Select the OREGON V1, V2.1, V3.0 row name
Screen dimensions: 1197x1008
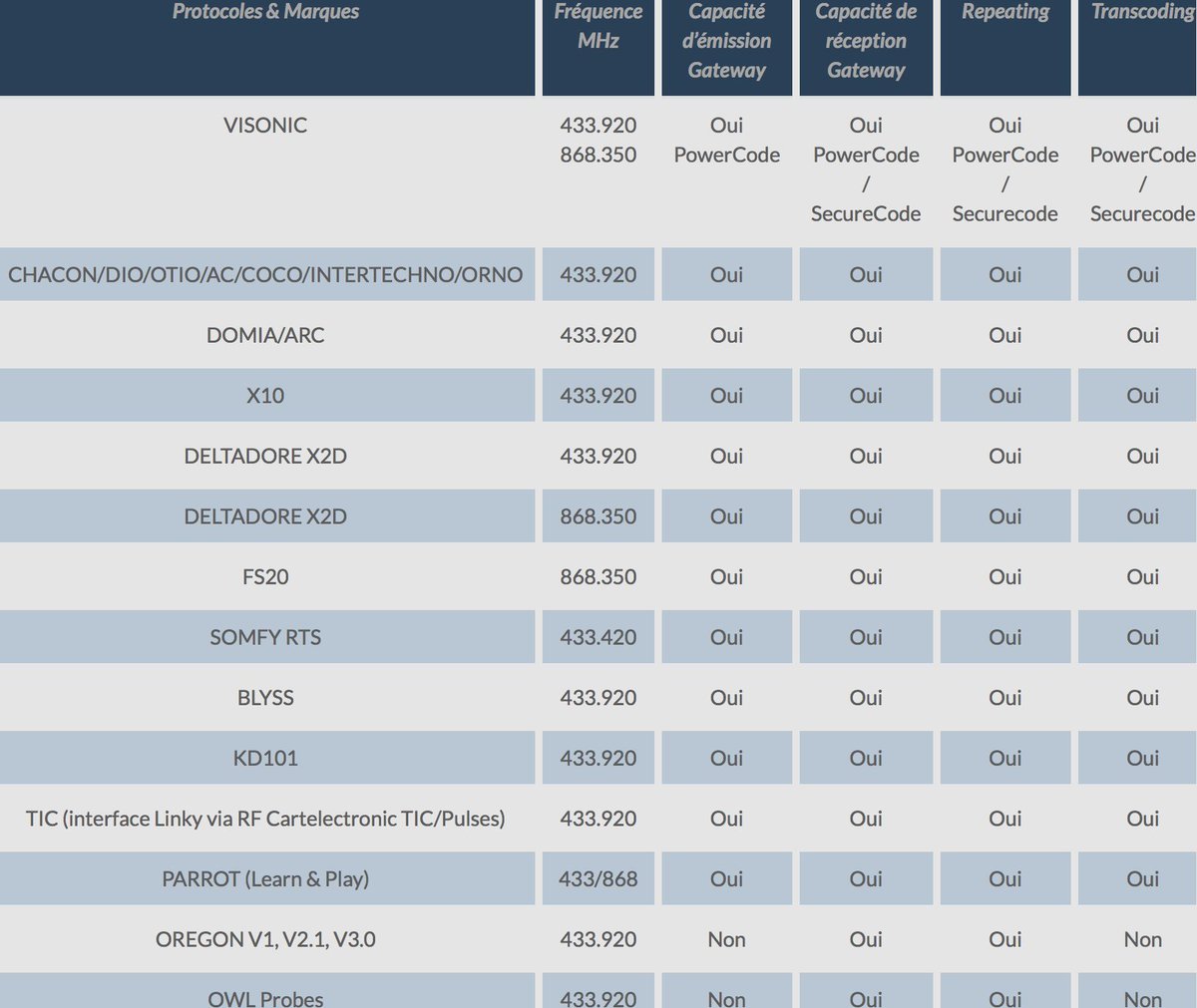coord(265,939)
